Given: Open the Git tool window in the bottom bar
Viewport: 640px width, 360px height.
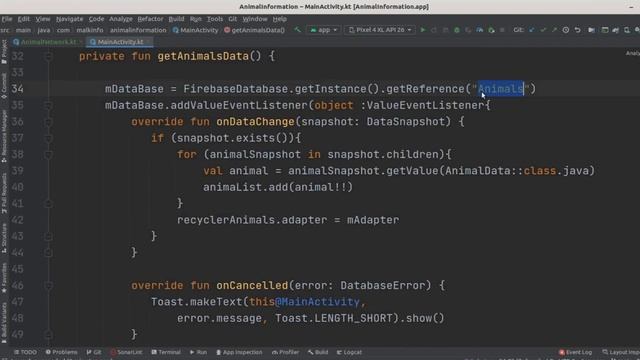Looking at the screenshot, I should (x=94, y=352).
